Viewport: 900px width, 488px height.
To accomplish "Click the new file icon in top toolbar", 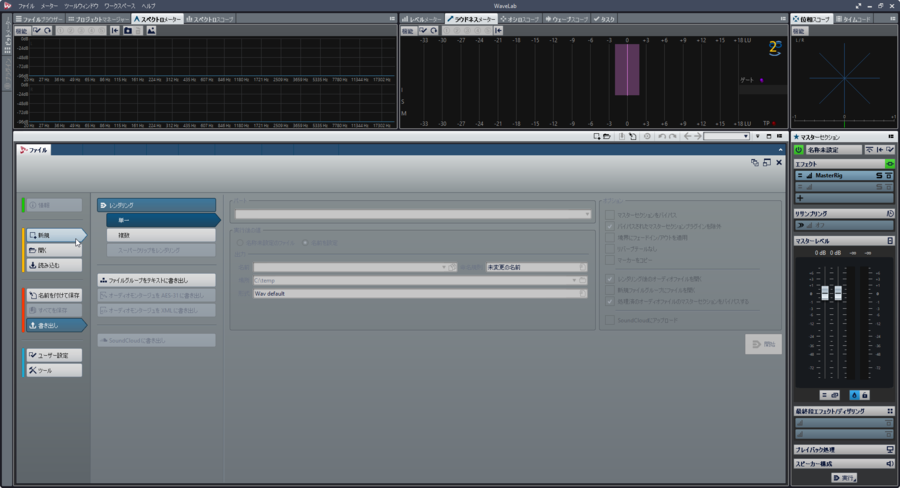I will pos(597,137).
